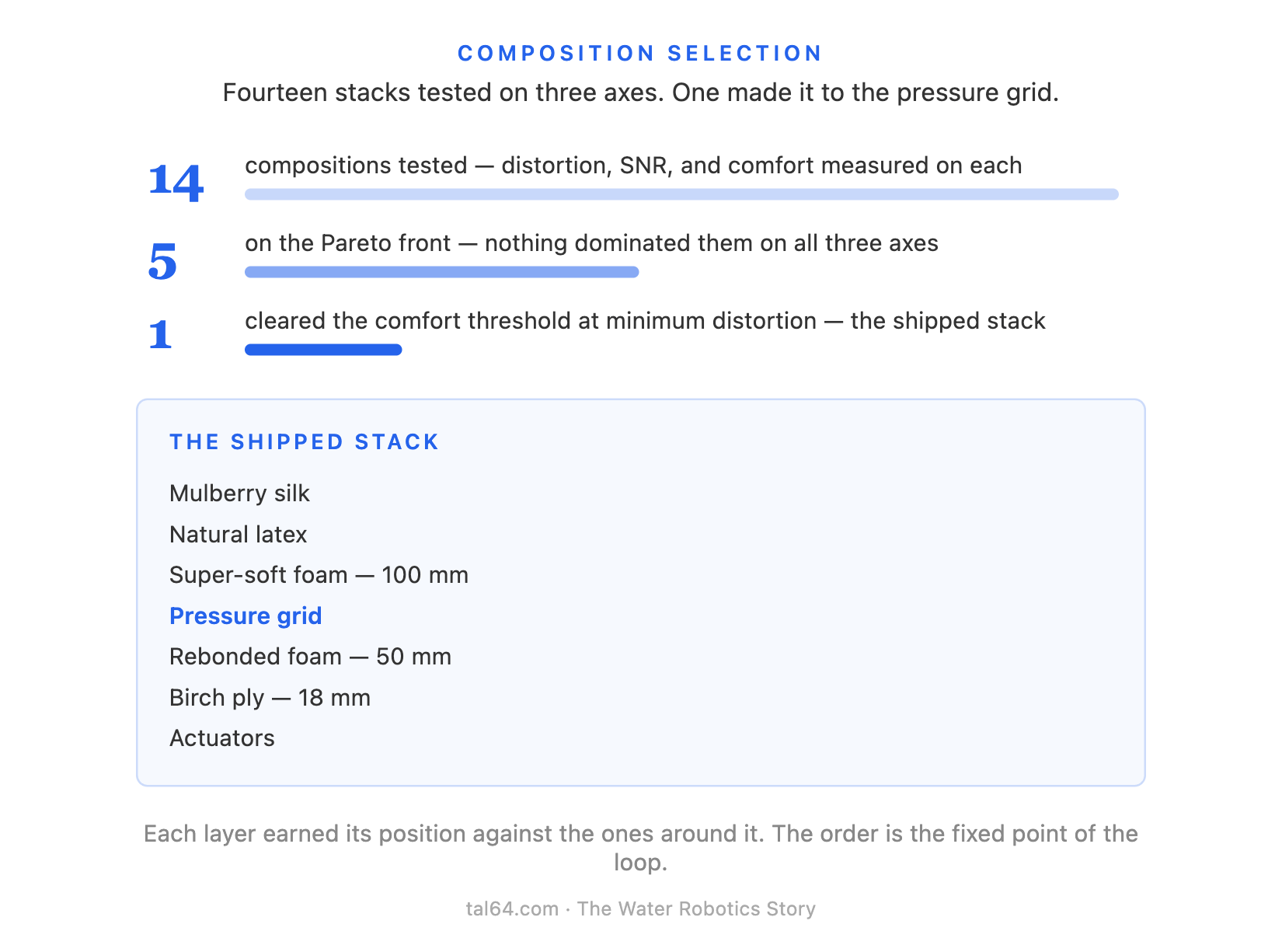Click The Water Robotics Story footer text
Viewport: 1282px width, 952px height.
pyautogui.click(x=696, y=909)
